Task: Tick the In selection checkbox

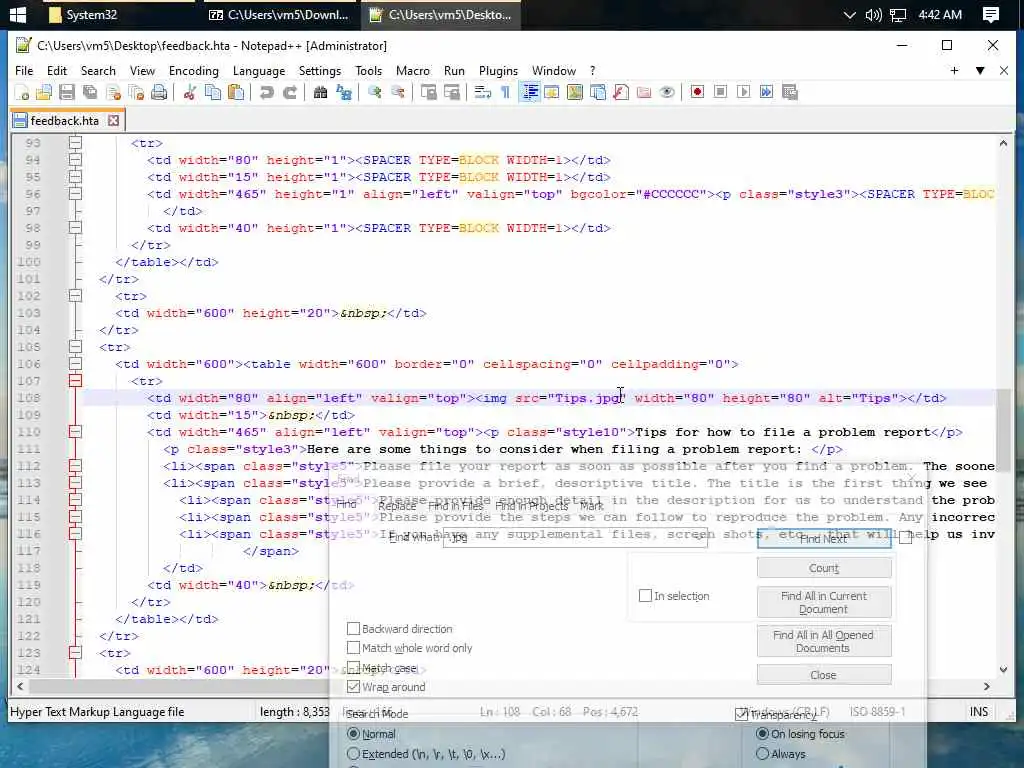Action: (645, 596)
